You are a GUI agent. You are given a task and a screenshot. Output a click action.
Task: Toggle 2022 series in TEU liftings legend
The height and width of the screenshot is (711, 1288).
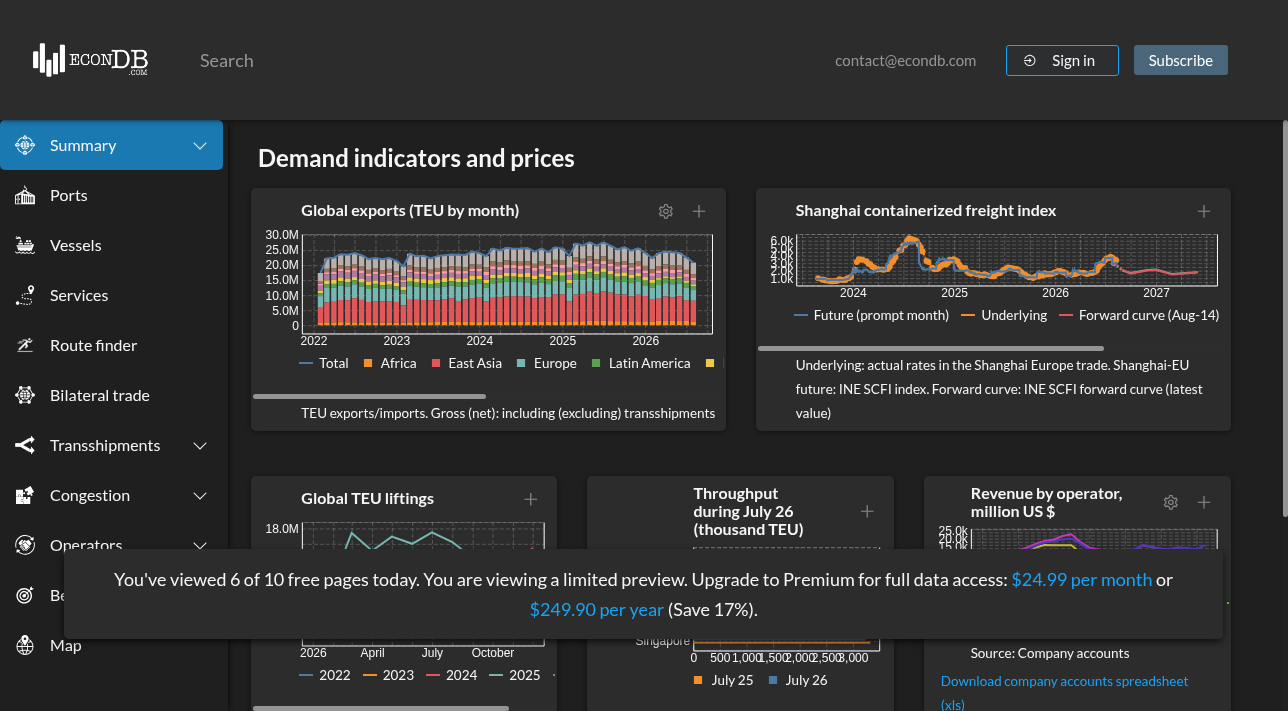325,675
